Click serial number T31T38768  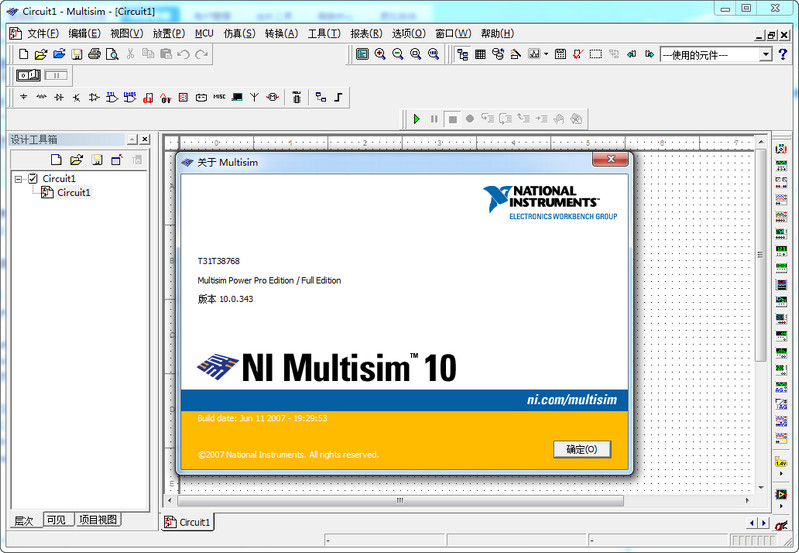[x=219, y=261]
